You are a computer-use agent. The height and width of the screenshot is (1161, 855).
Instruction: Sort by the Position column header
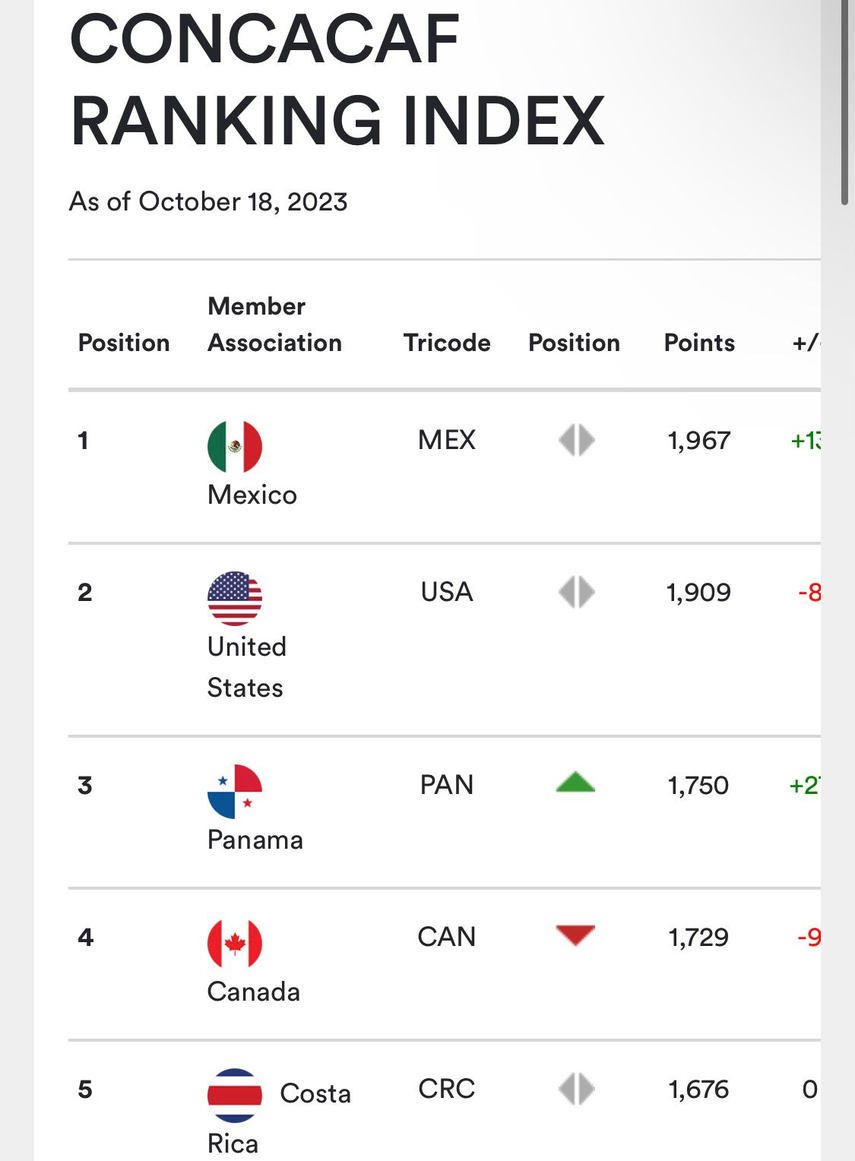click(x=124, y=343)
